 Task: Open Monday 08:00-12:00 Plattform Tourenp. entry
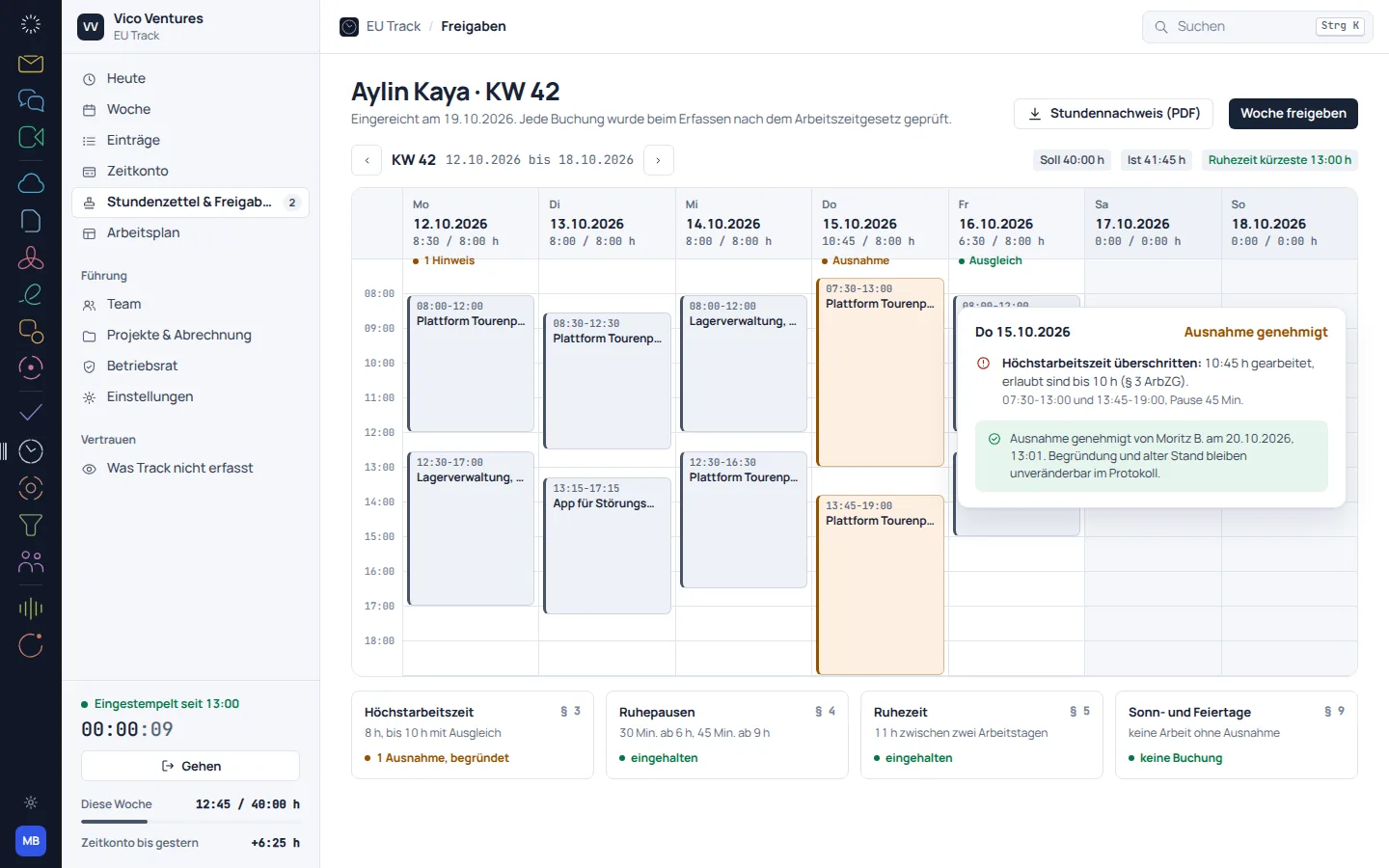(x=471, y=364)
